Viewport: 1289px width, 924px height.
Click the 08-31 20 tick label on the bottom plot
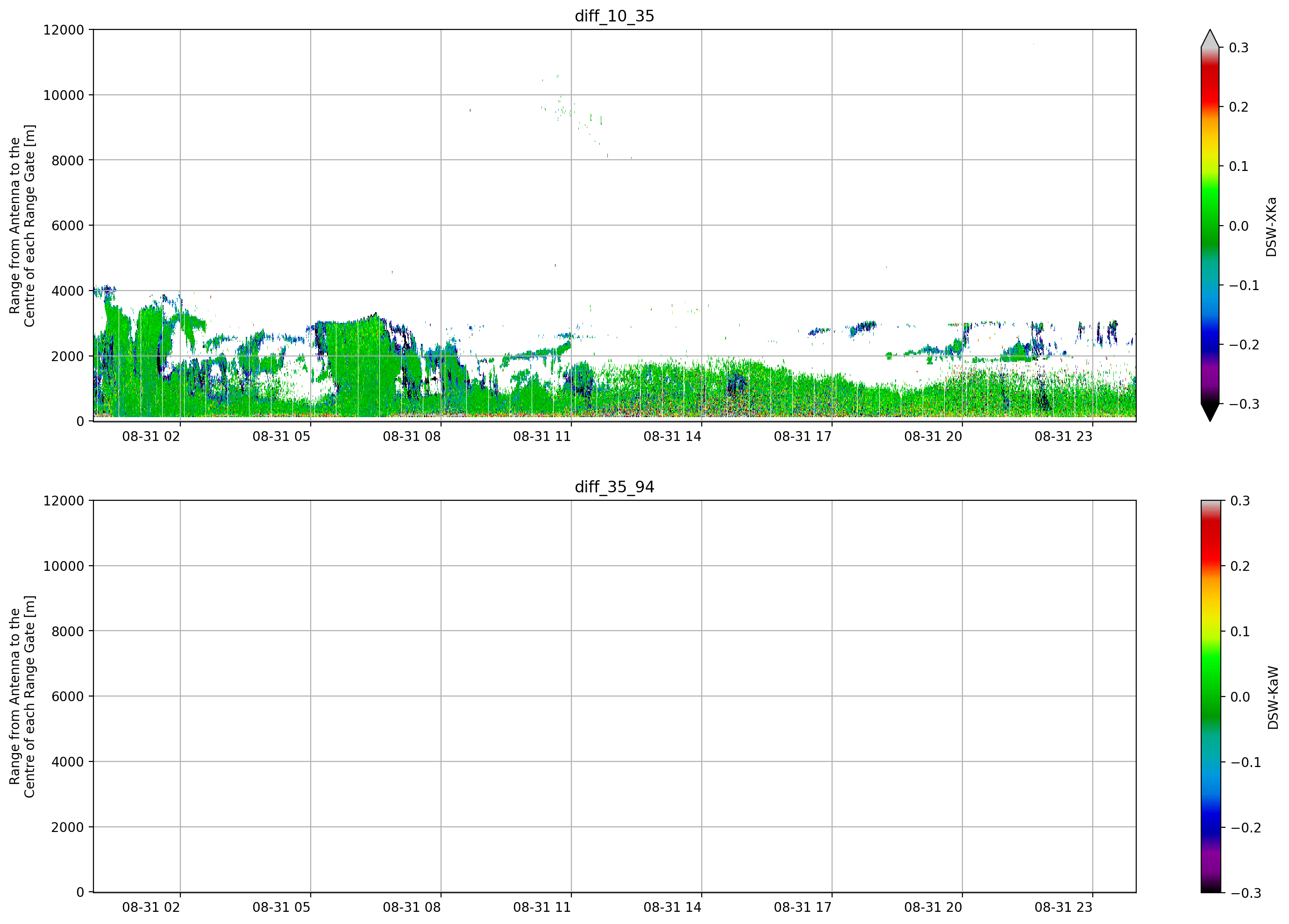click(x=933, y=908)
